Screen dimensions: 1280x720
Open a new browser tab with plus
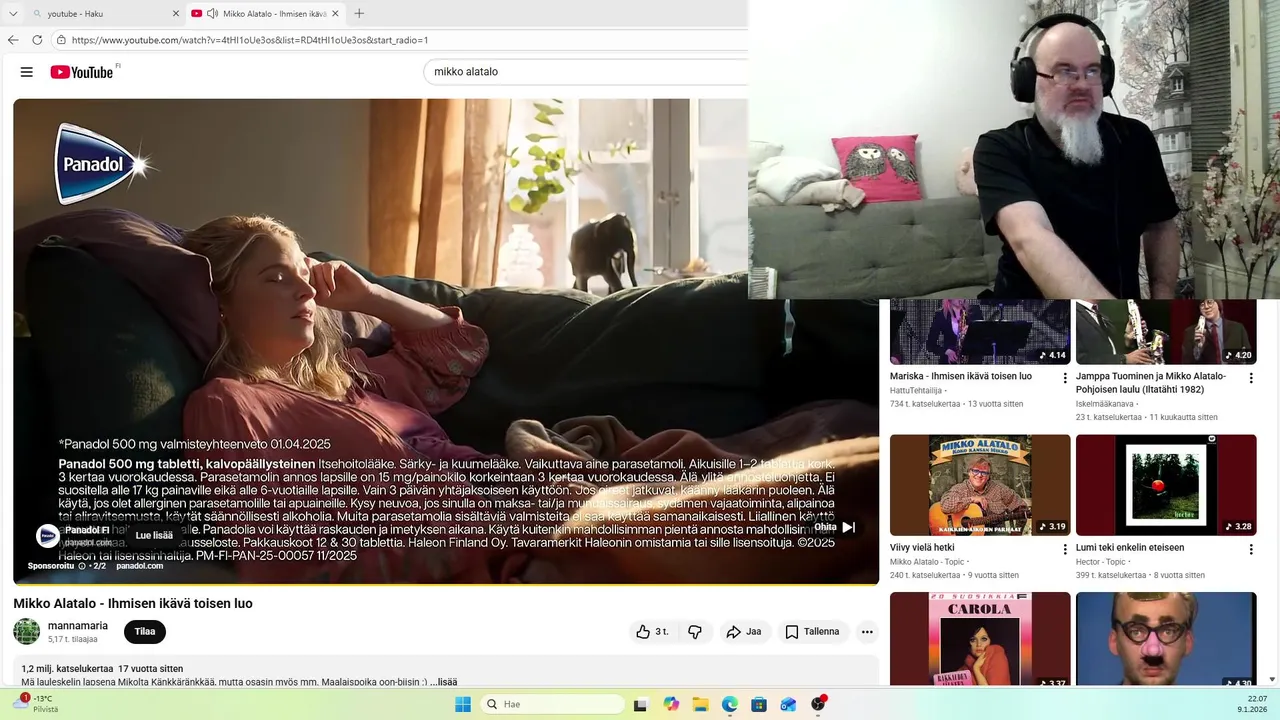point(359,14)
